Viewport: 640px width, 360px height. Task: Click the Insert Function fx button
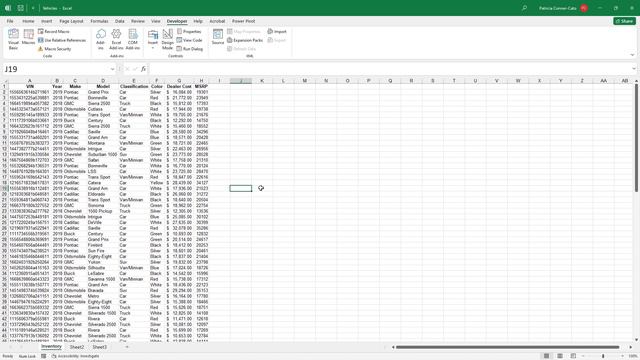pos(143,69)
